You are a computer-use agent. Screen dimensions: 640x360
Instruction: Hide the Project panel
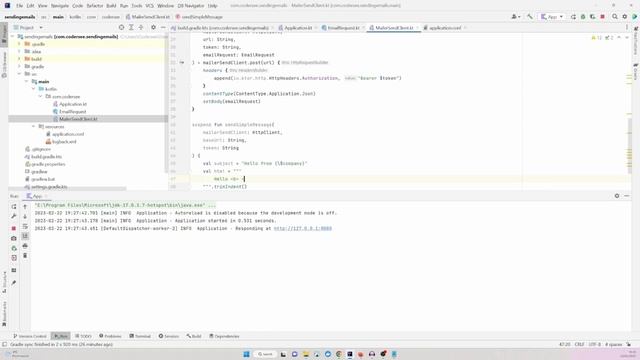(x=163, y=27)
